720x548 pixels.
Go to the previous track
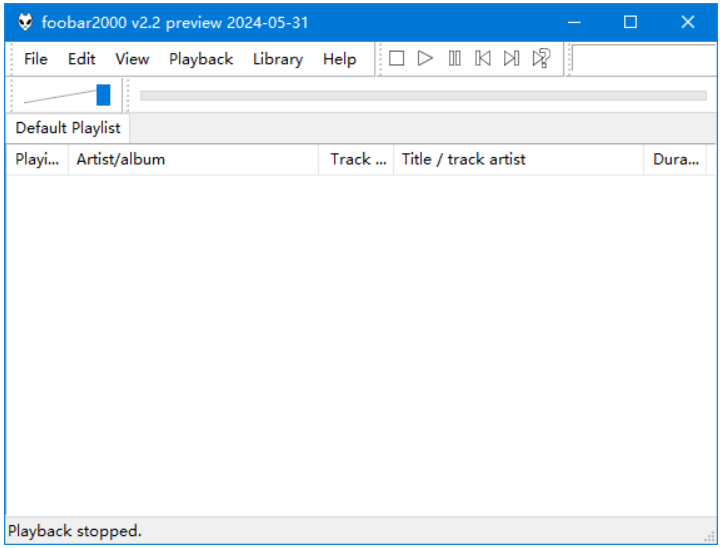click(483, 59)
